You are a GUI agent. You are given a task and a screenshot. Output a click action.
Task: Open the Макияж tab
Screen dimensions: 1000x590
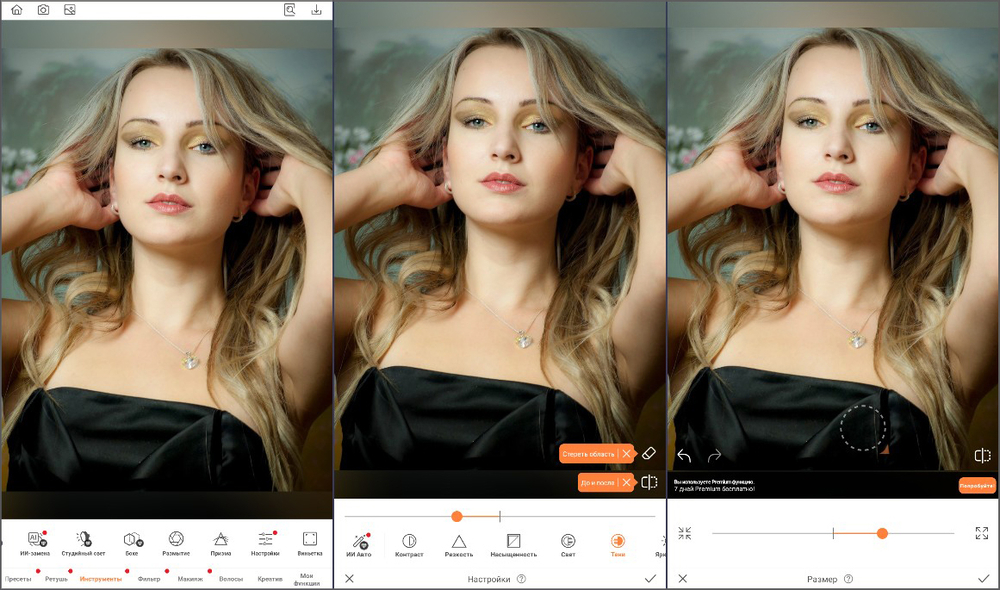click(x=190, y=579)
